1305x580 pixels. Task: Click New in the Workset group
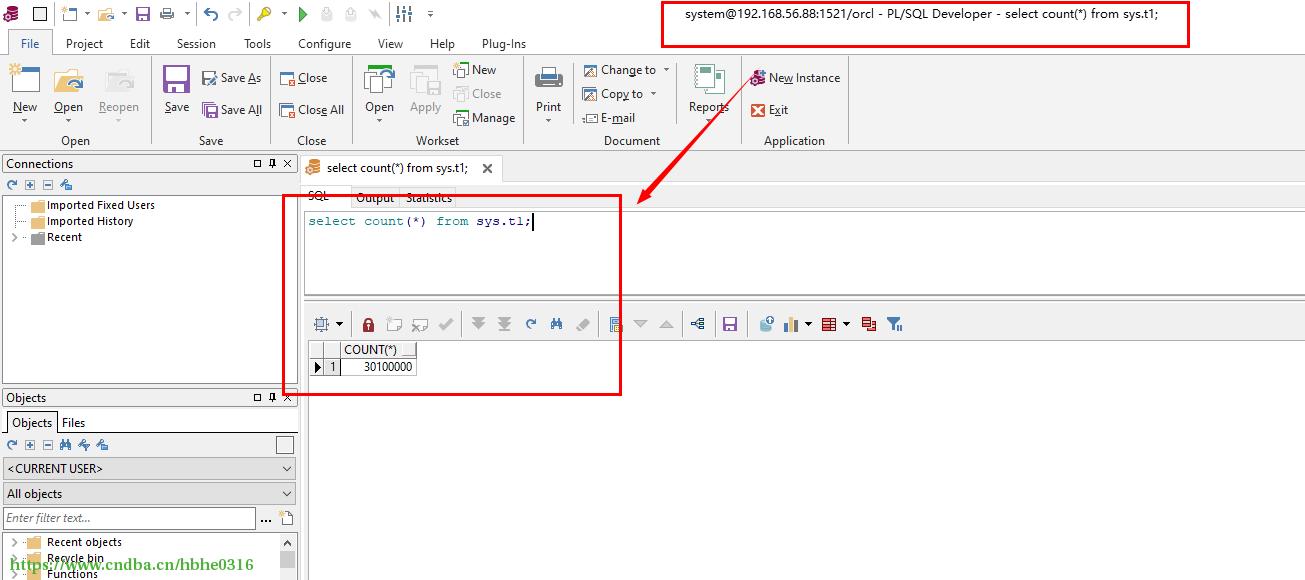click(x=475, y=70)
